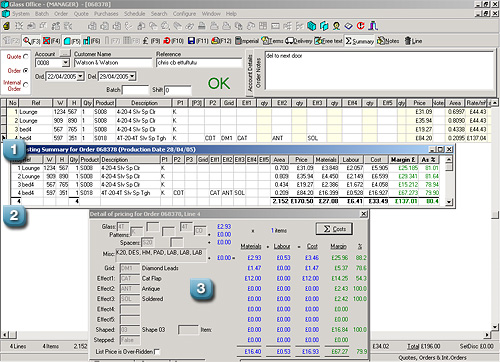Open the Purchases menu
Screen dimensions: 500x362
click(106, 14)
